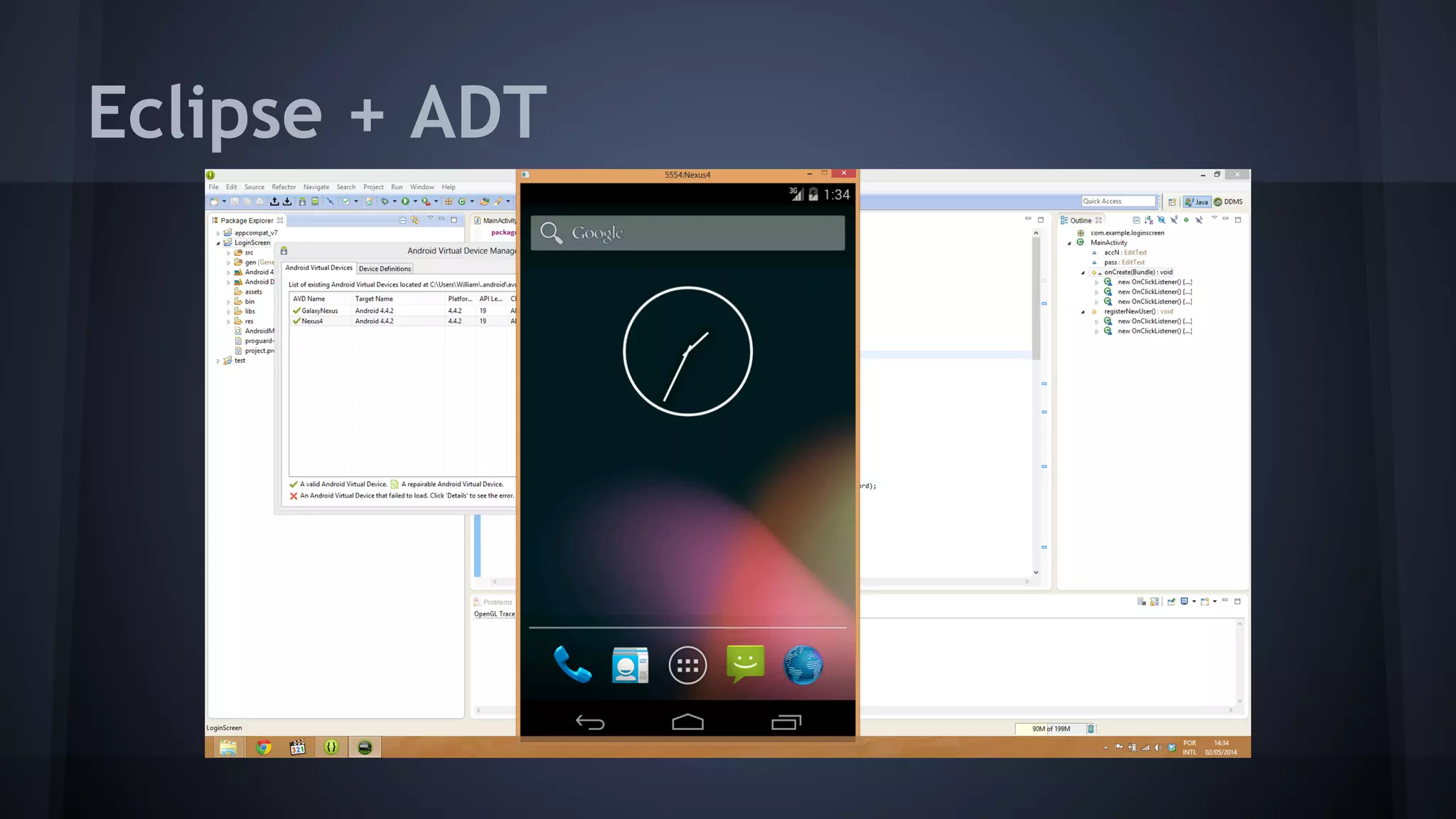Expand the appcompat_v7 project
1456x819 pixels.
click(x=218, y=233)
